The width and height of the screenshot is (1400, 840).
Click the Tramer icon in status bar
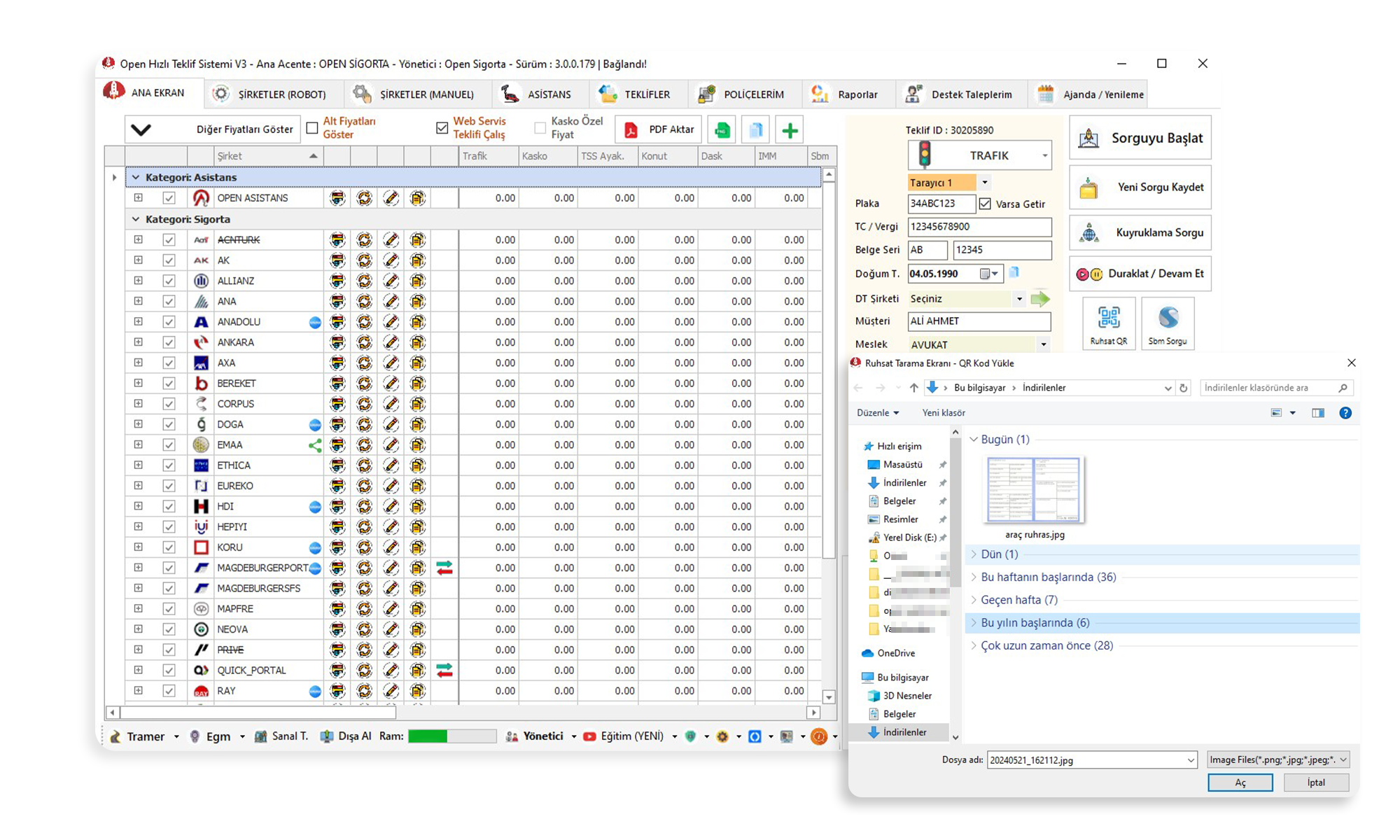click(x=115, y=736)
